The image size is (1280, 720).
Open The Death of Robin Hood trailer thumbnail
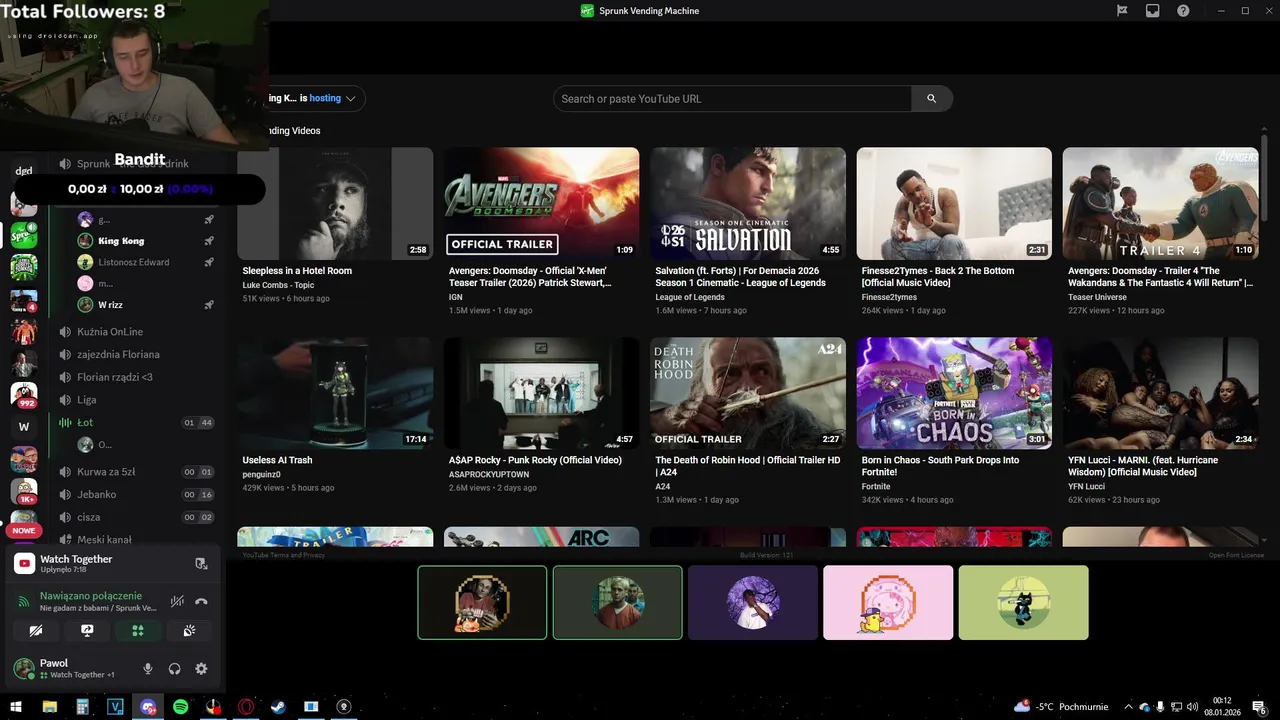coord(748,393)
